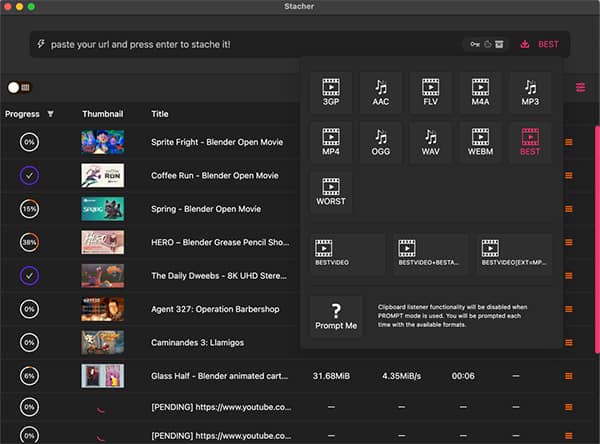Toggle the table view switch
The height and width of the screenshot is (444, 600).
18,88
